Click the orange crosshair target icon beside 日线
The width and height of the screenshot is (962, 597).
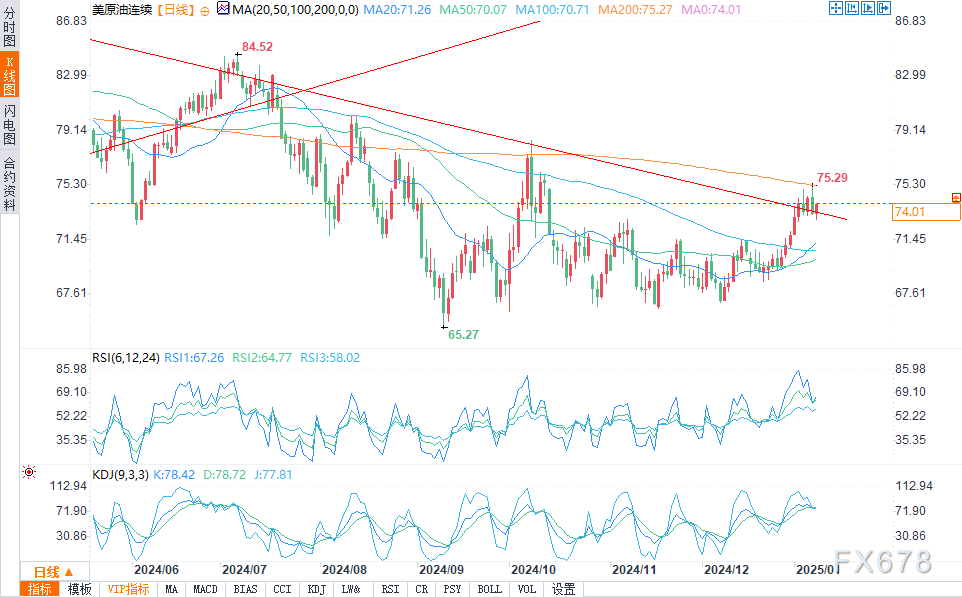tap(205, 11)
